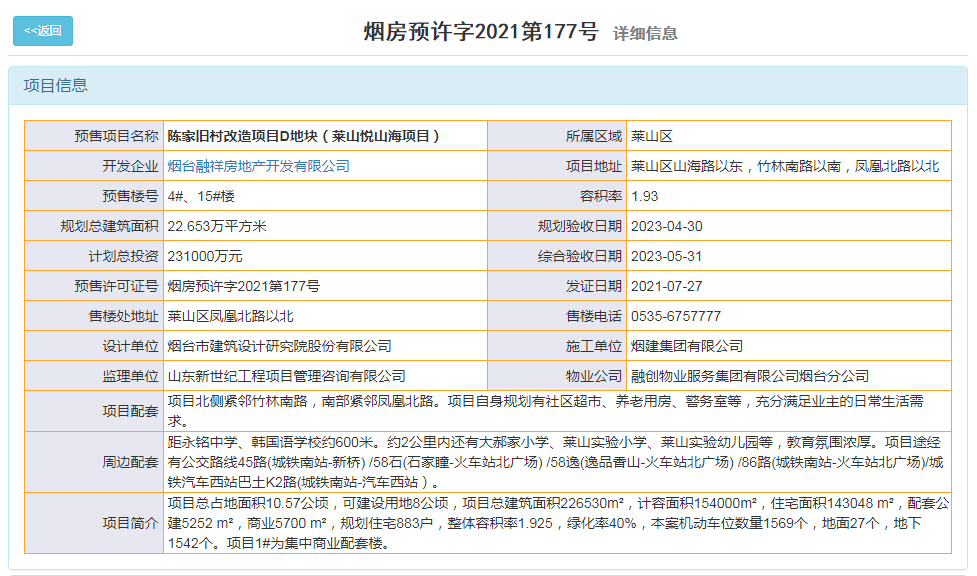Screen dimensions: 977x576
Task: Click the 预售楼号 label cell
Action: [94, 196]
